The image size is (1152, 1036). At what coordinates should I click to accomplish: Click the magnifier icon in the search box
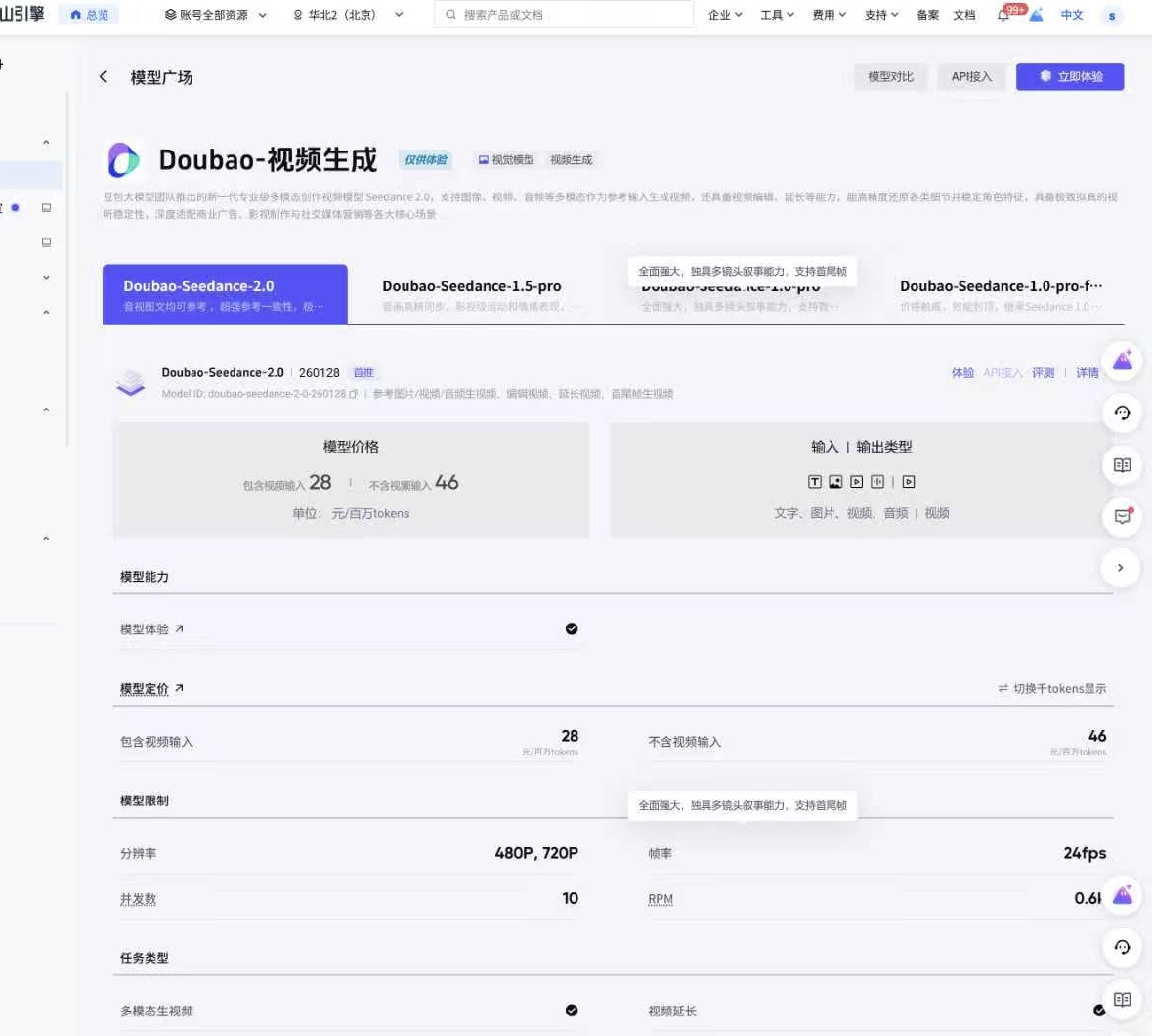pyautogui.click(x=451, y=15)
